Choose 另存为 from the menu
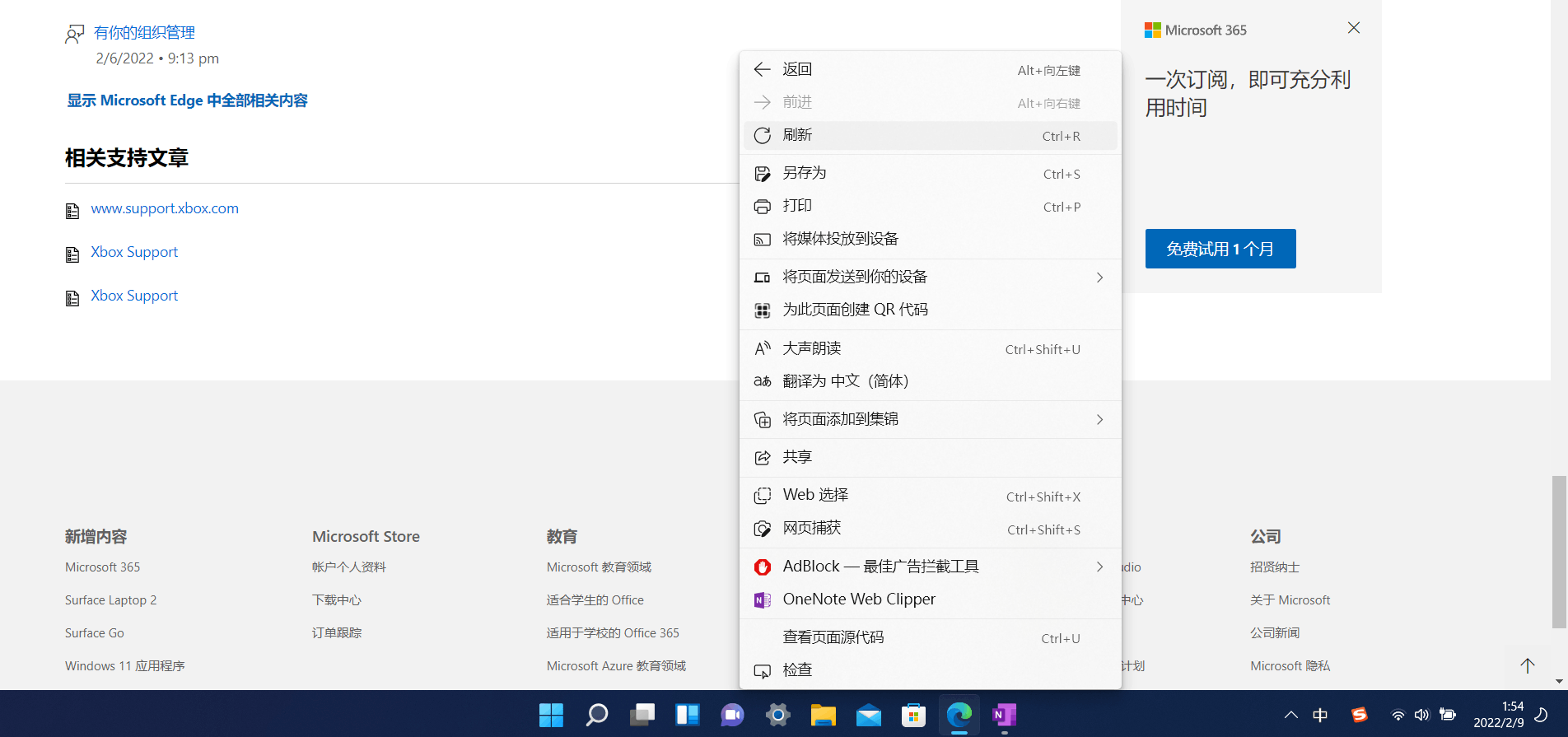Screen dimensions: 1568x737 click(931, 174)
